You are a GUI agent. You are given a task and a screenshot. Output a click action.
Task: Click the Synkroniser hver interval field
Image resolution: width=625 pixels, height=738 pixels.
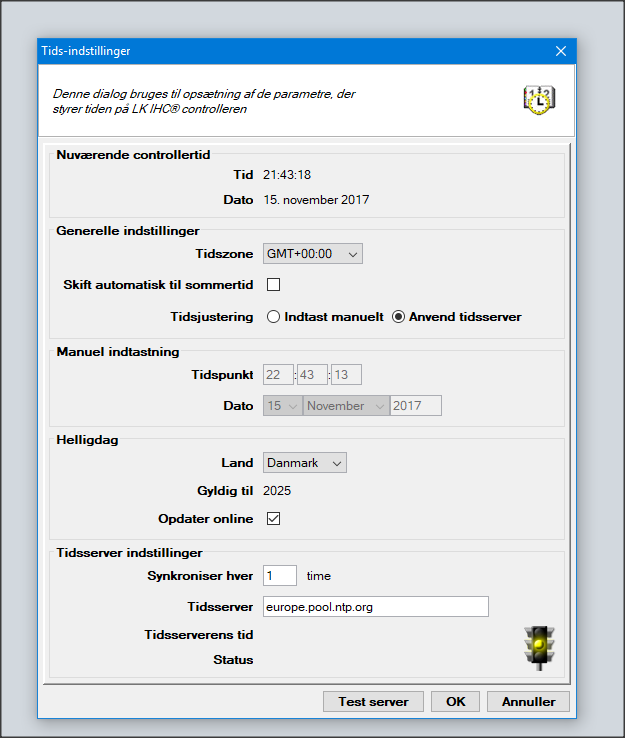click(x=279, y=575)
